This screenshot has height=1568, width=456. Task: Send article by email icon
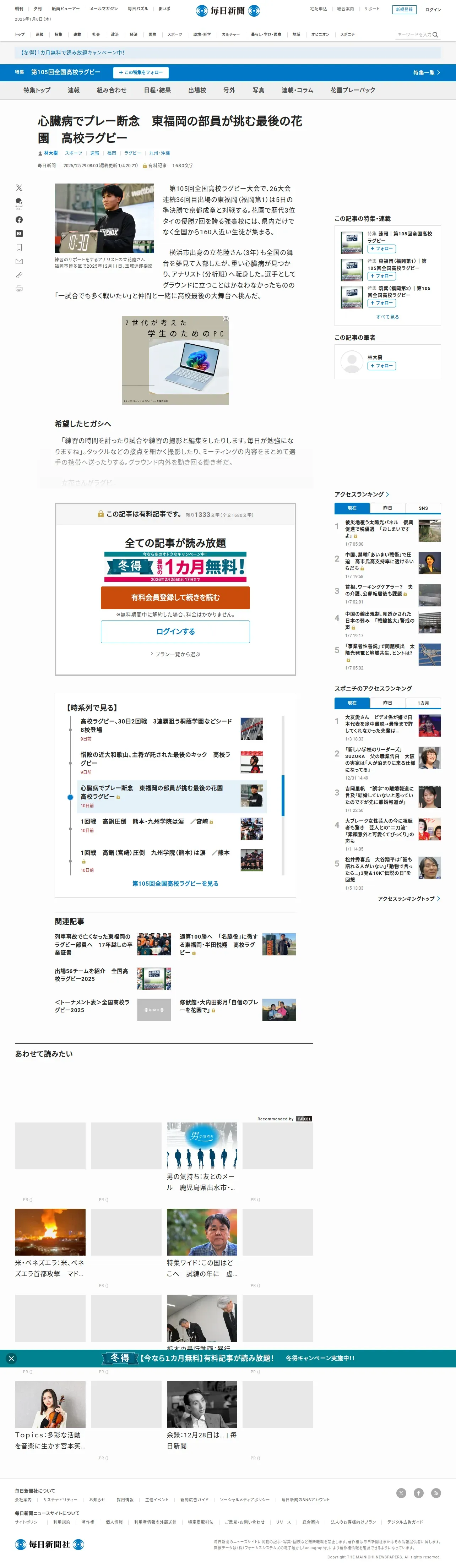[x=19, y=261]
